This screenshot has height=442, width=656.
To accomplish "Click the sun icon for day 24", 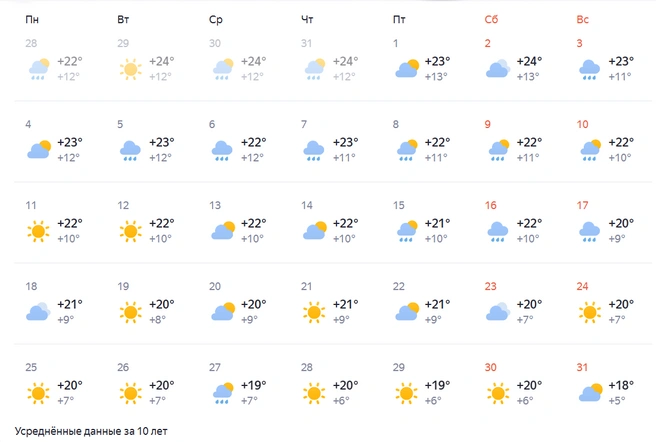I will pyautogui.click(x=589, y=312).
